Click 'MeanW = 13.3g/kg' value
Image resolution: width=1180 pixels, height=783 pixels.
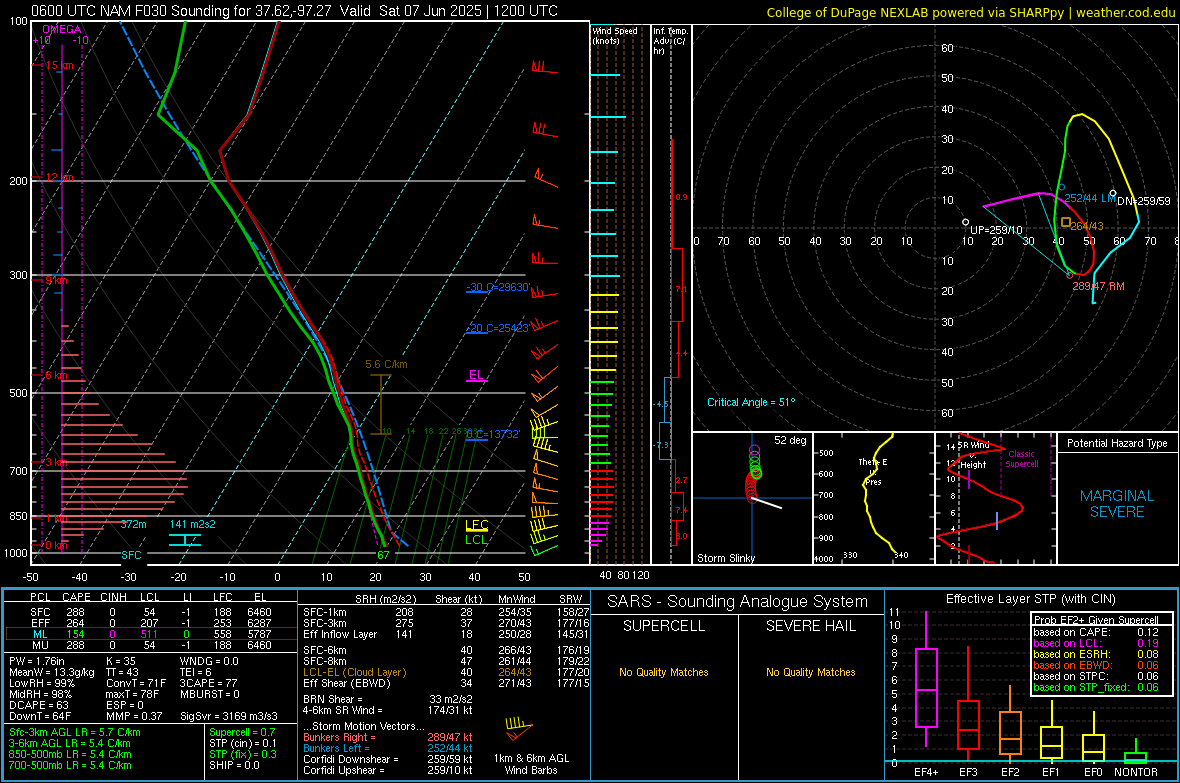point(51,672)
